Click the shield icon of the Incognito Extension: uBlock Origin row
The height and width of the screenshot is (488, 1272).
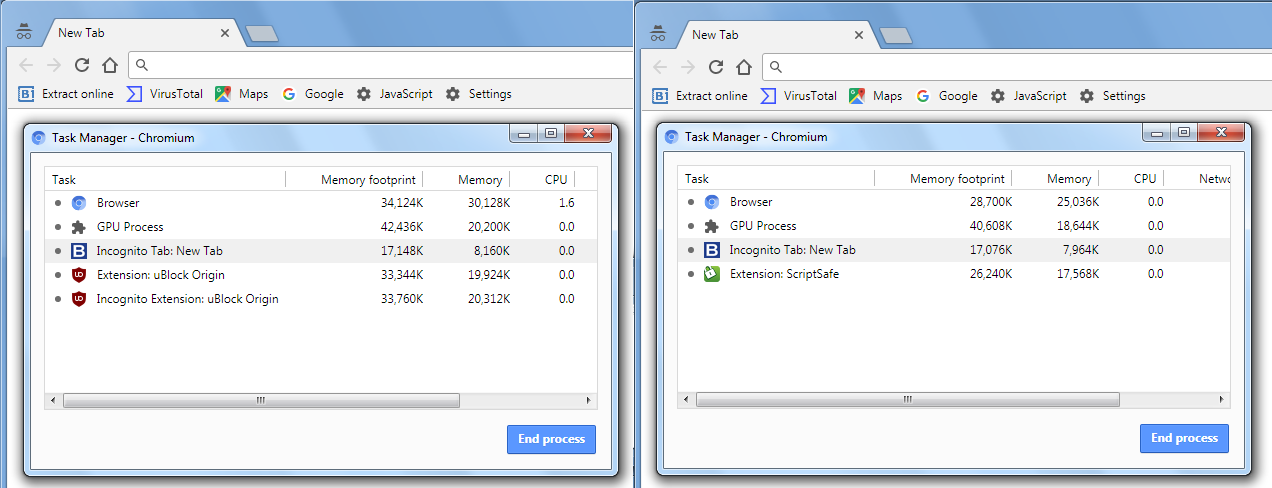pyautogui.click(x=79, y=299)
